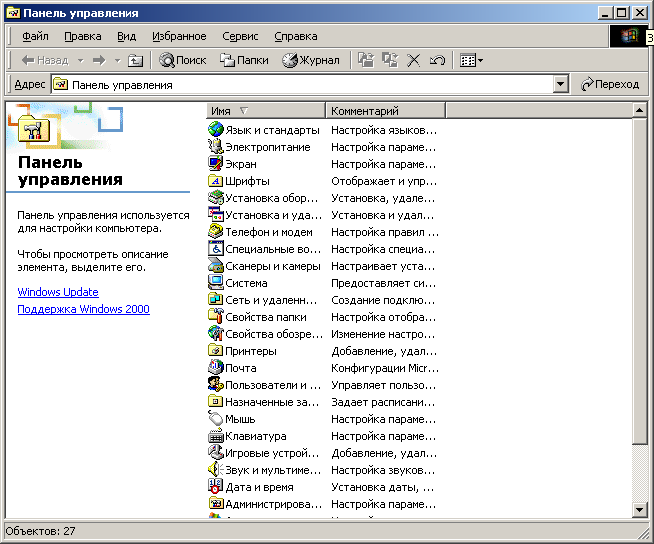Click the Undo toolbar icon
The width and height of the screenshot is (654, 544).
437,60
